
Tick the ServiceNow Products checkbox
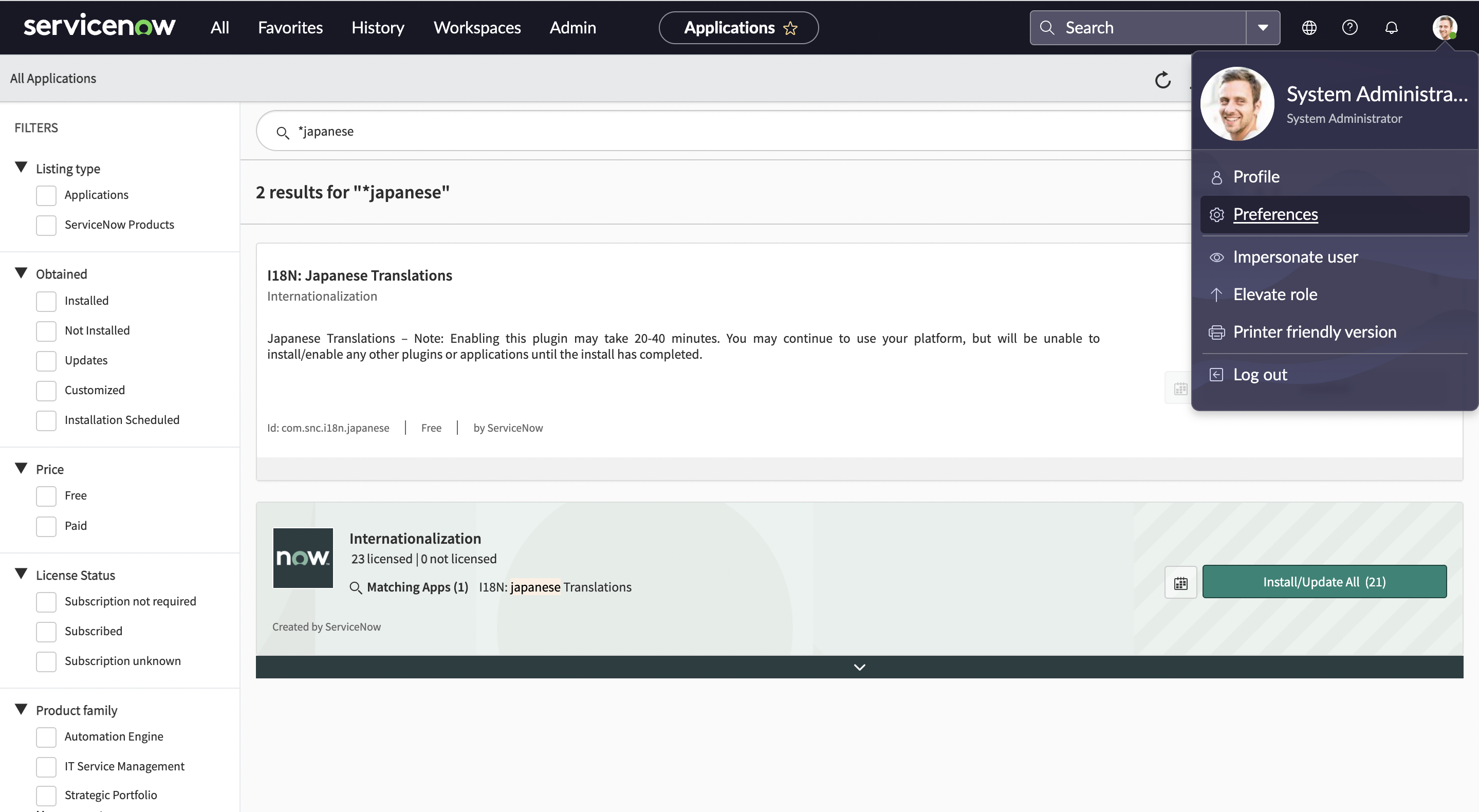(x=46, y=225)
